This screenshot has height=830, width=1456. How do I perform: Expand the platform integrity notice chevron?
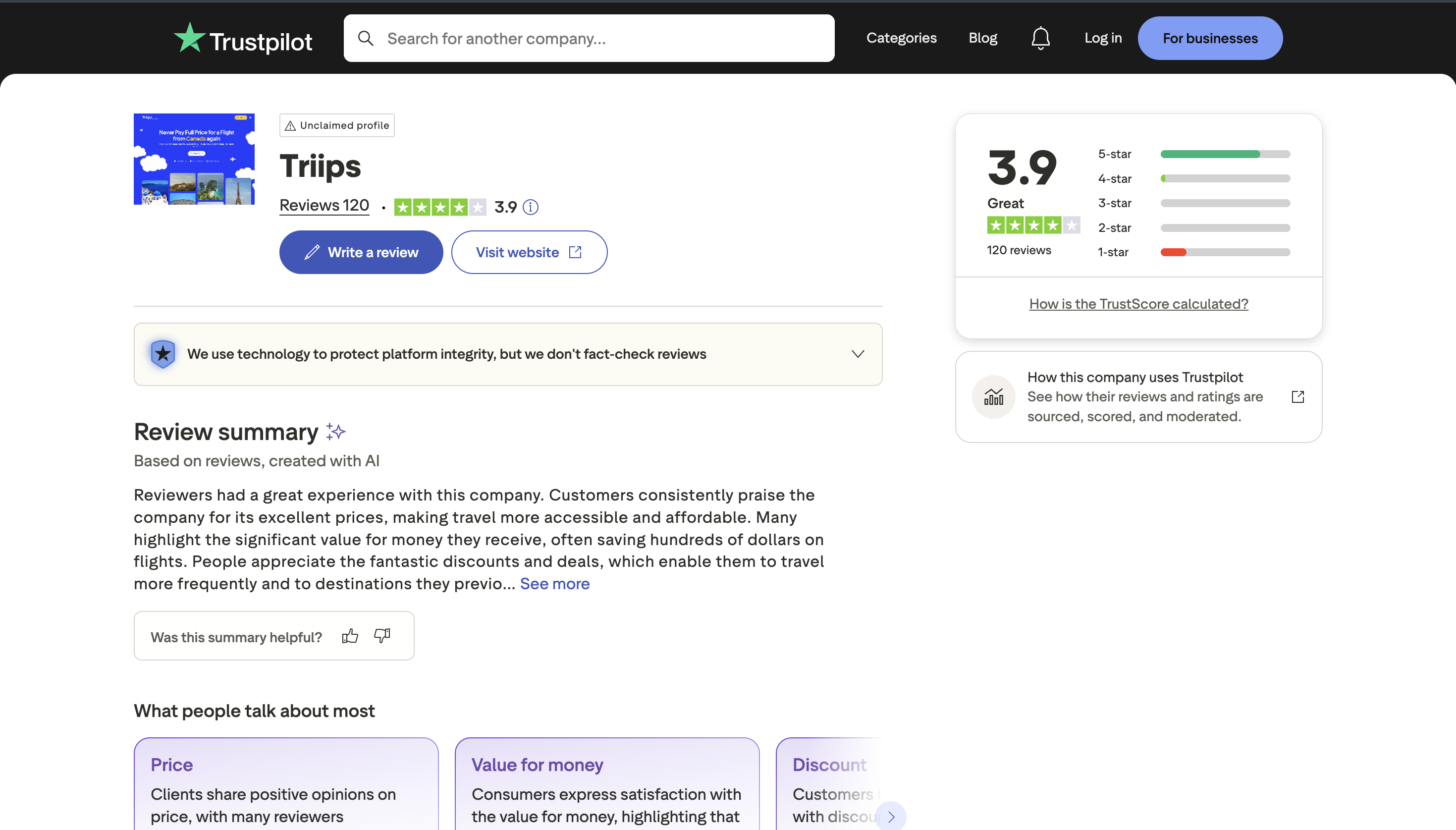click(857, 353)
